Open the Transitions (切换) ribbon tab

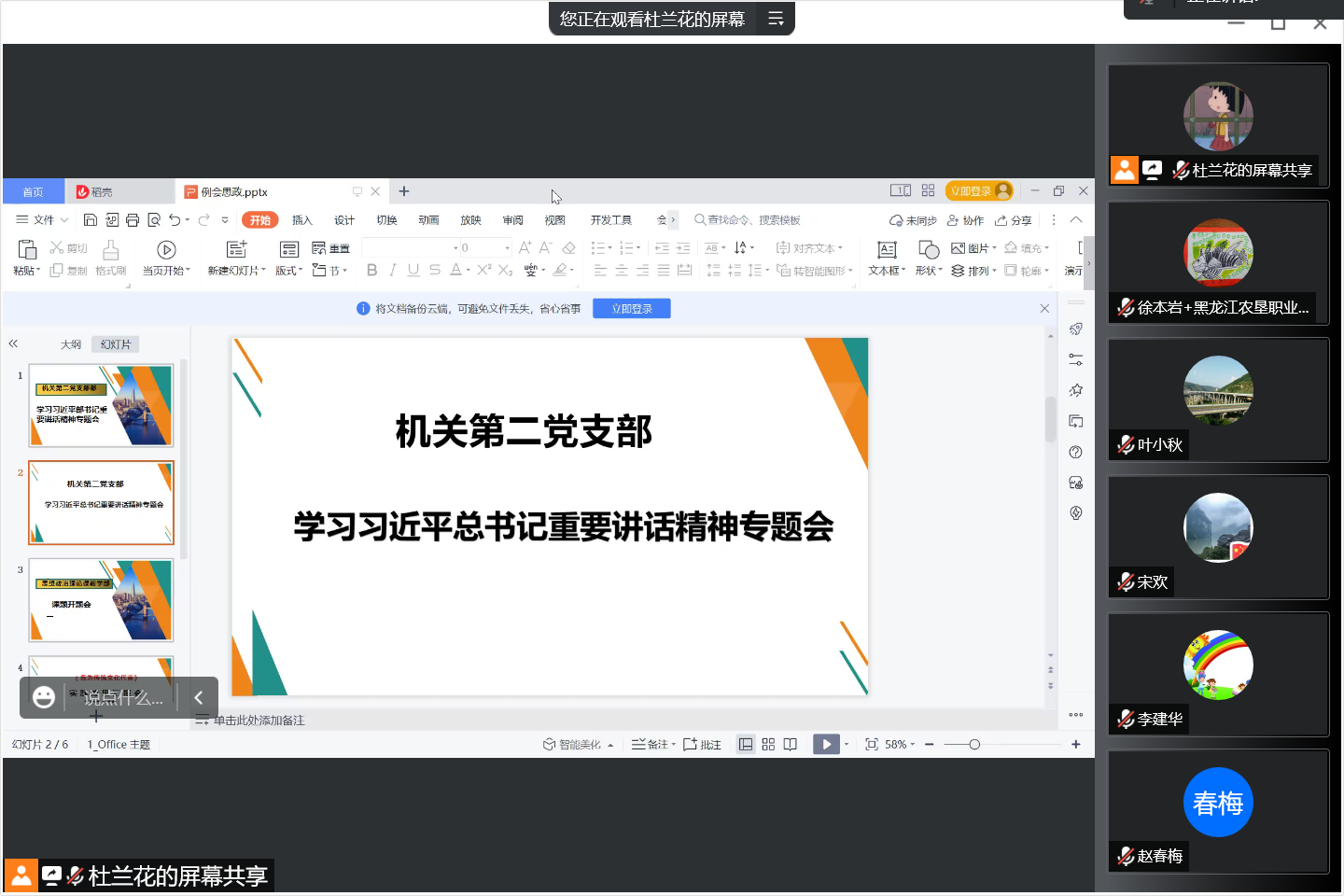click(x=386, y=220)
